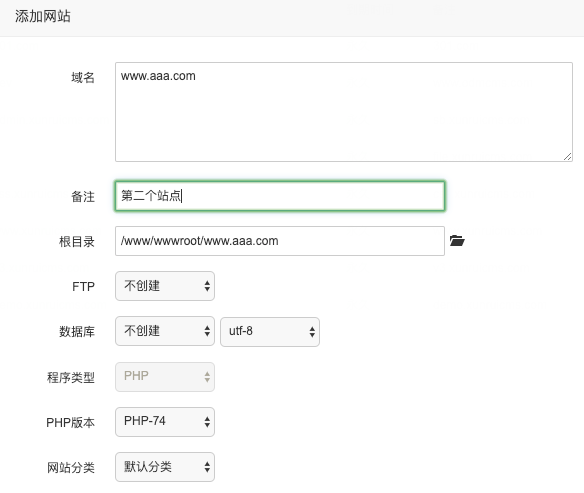584x493 pixels.
Task: Click the 根目录 field label
Action: [77, 242]
